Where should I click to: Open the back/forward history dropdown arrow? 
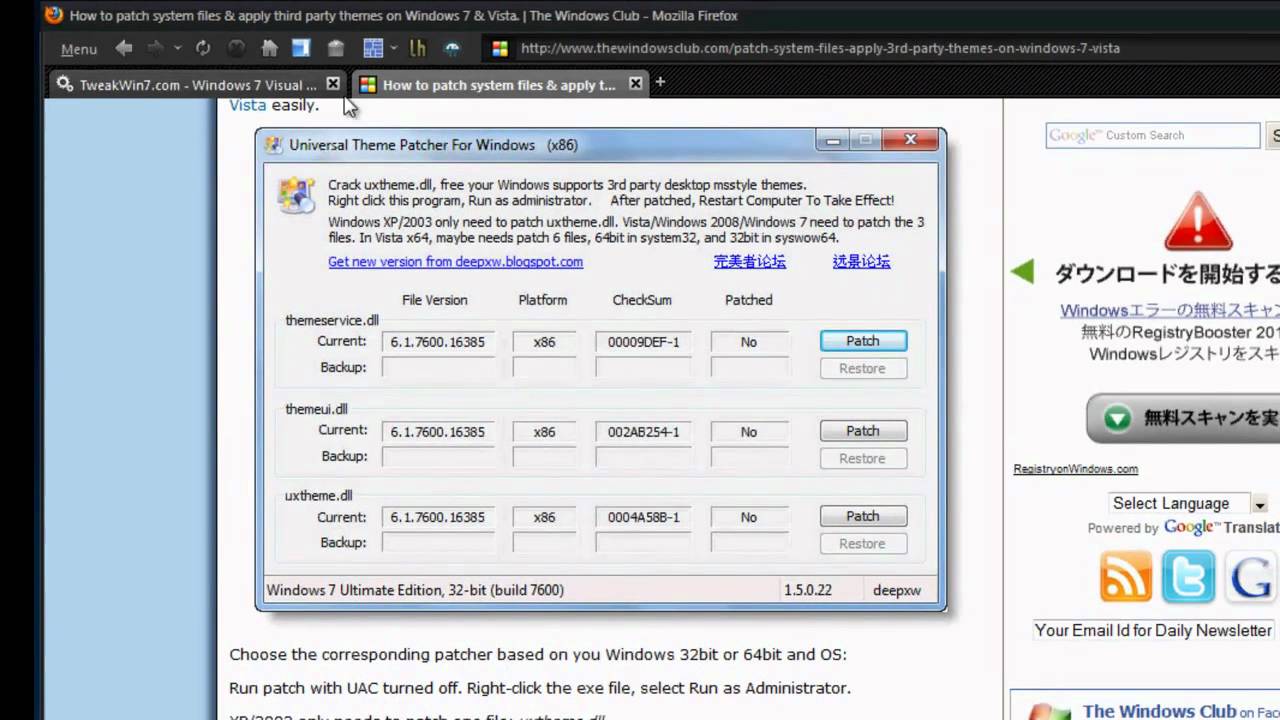[177, 48]
